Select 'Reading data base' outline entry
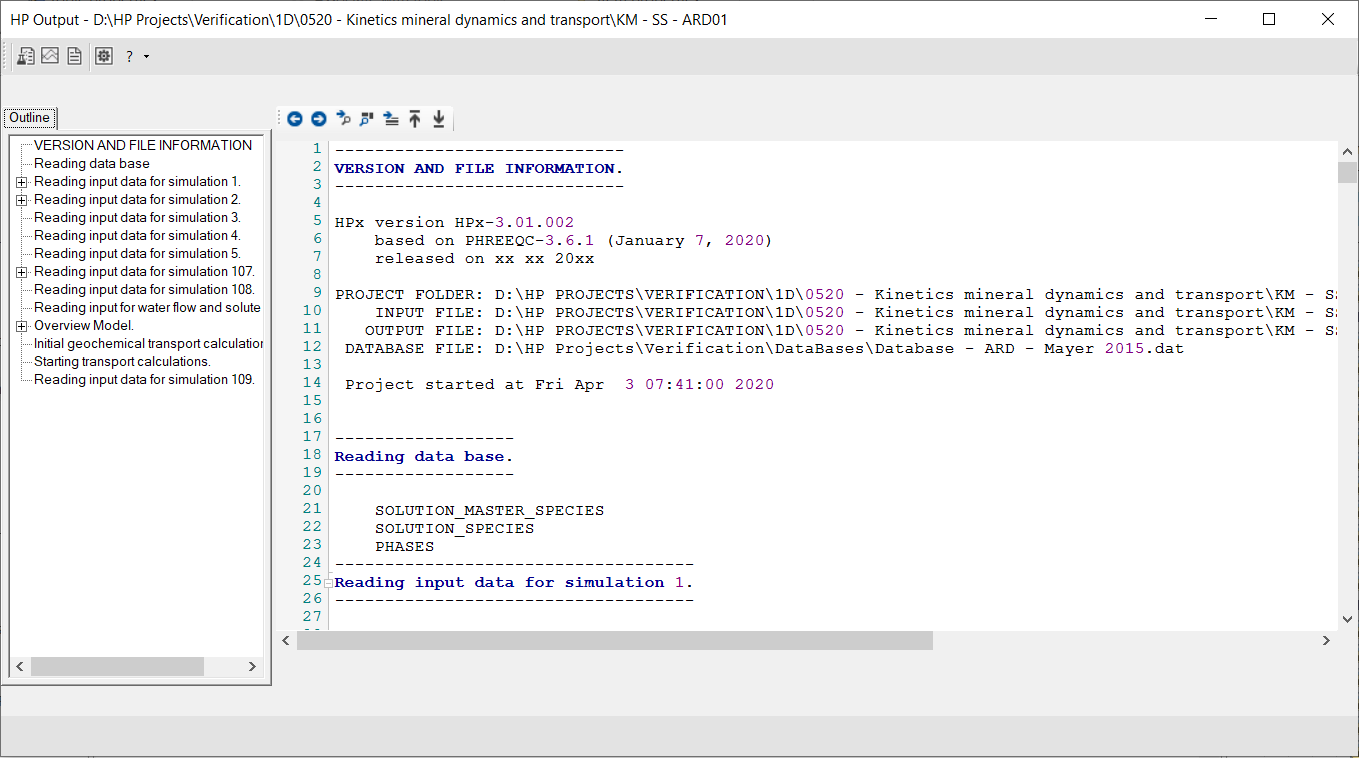The image size is (1359, 758). [x=92, y=164]
